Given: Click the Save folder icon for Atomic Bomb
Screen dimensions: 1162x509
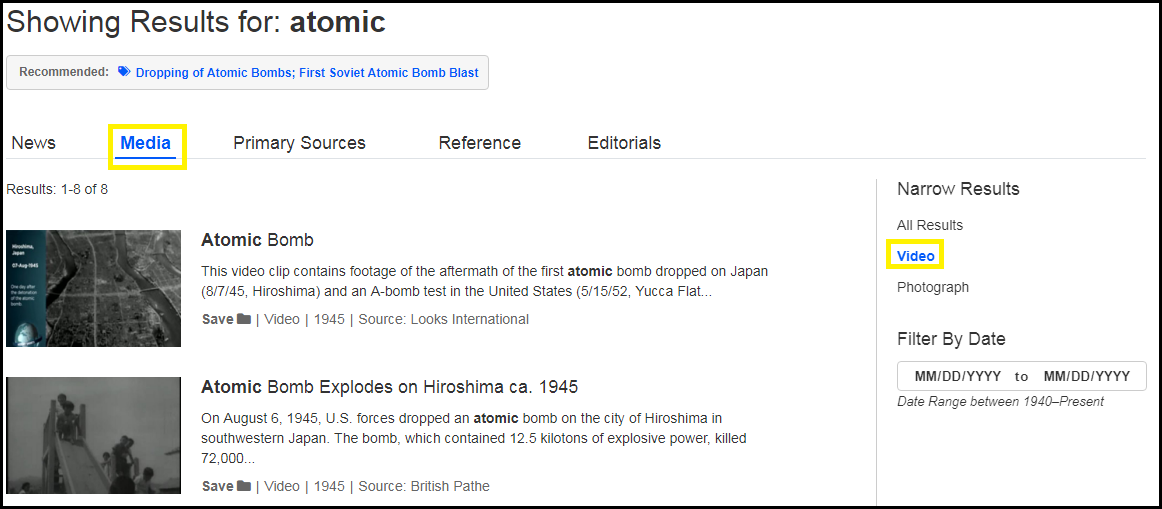Looking at the screenshot, I should click(x=244, y=320).
